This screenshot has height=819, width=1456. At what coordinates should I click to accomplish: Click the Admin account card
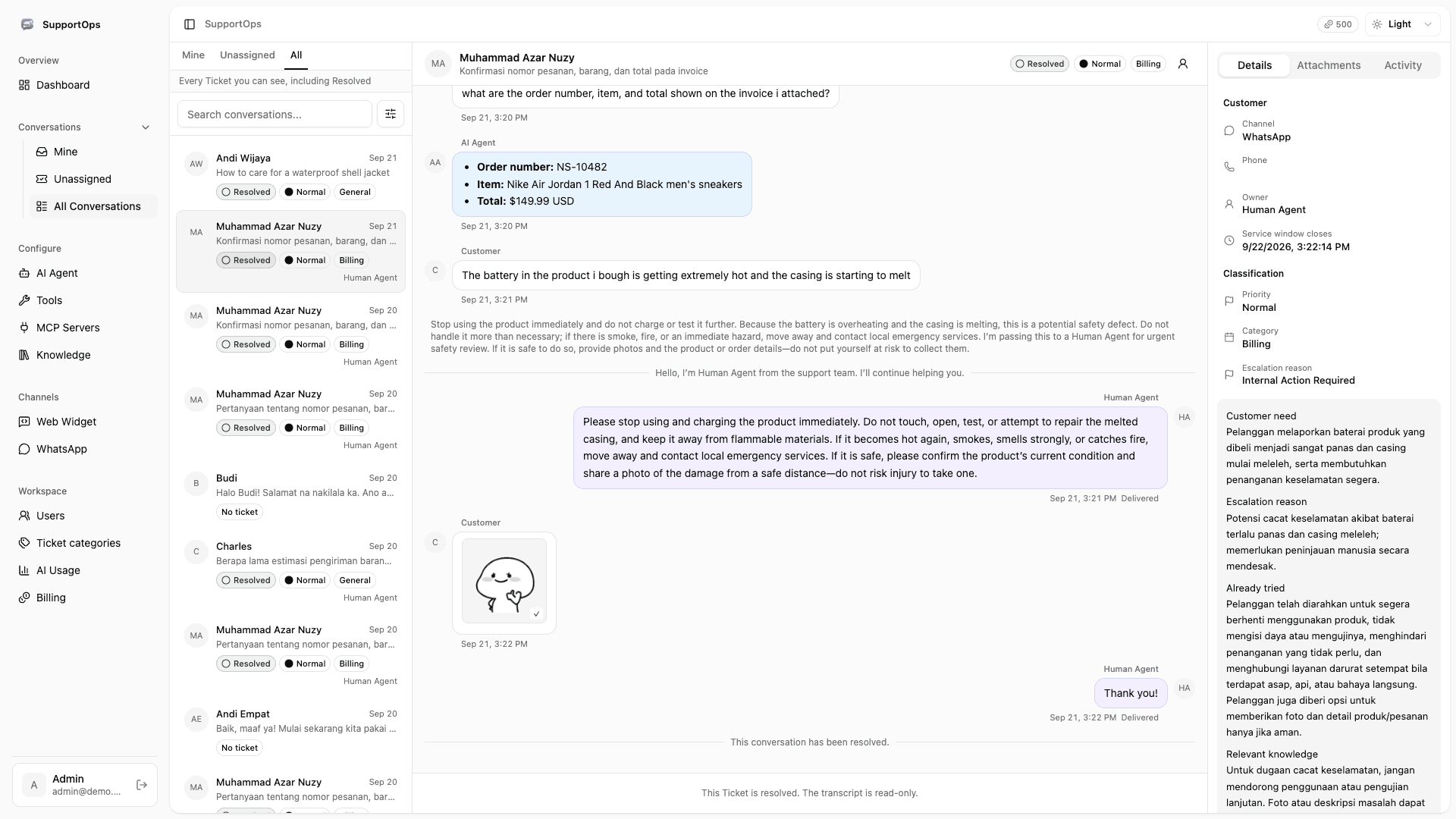click(85, 785)
